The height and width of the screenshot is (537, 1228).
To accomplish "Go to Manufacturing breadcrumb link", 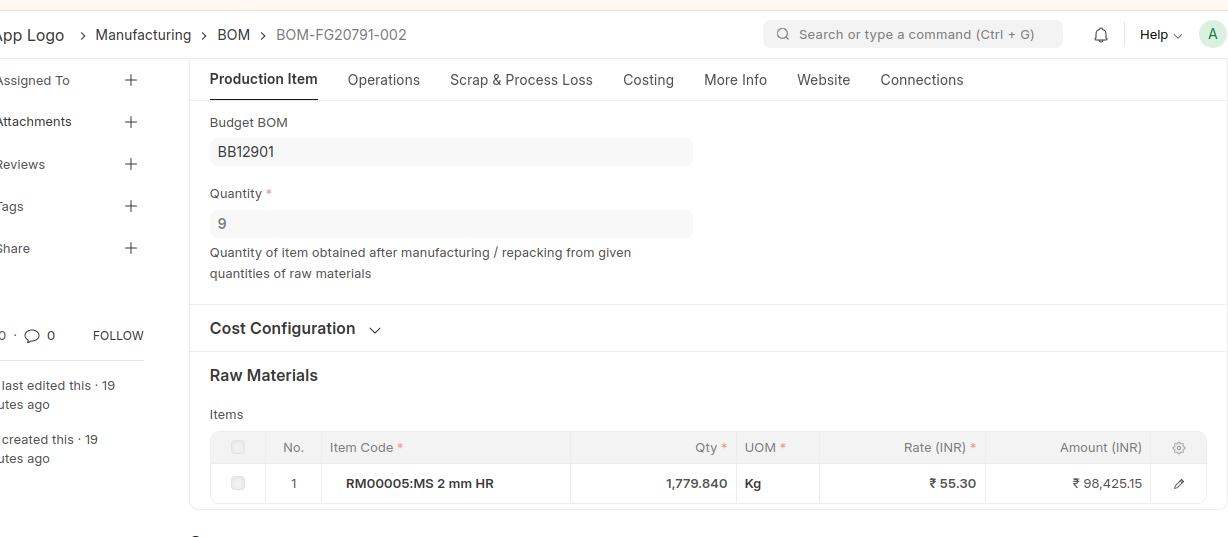I will tap(143, 35).
